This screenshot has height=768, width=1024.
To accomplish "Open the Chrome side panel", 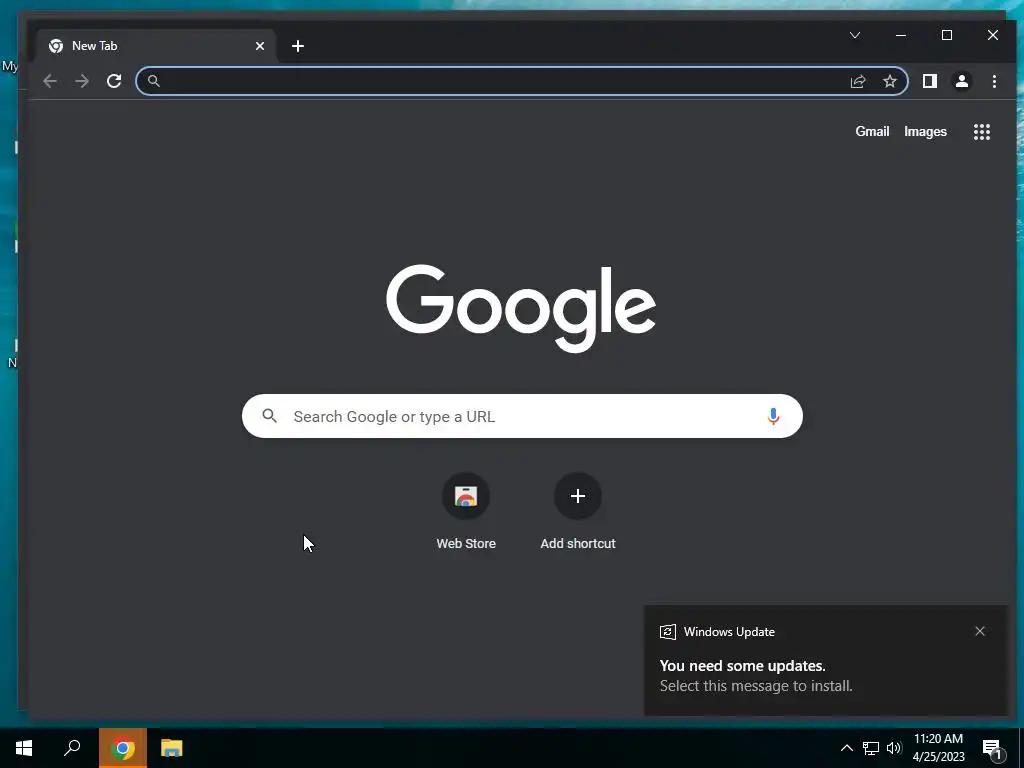I will click(x=929, y=81).
